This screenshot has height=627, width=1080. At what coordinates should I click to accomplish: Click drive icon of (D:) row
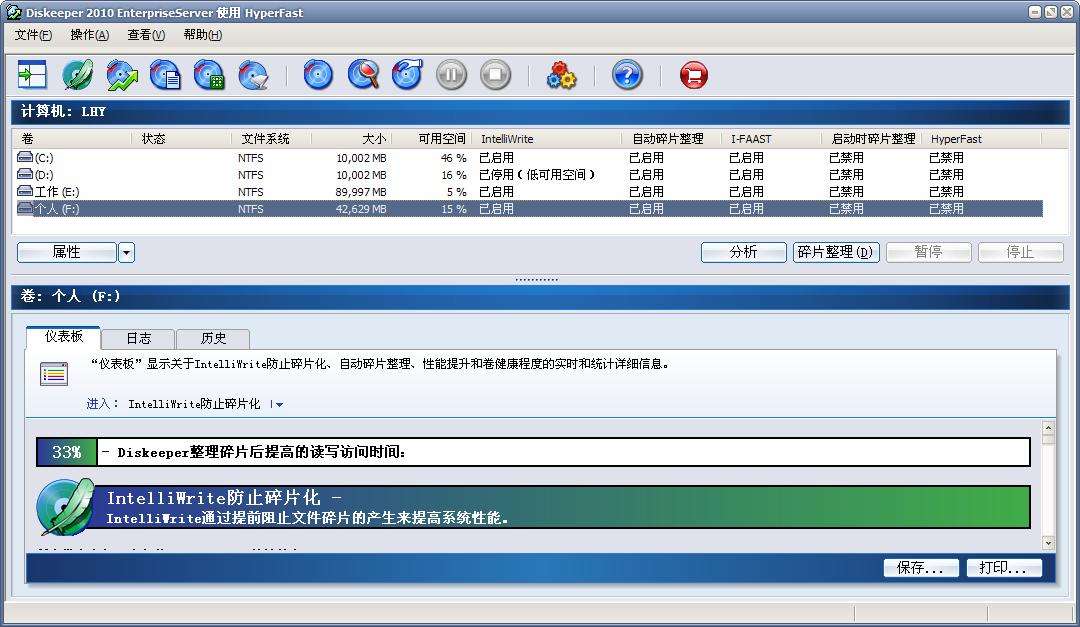point(25,174)
